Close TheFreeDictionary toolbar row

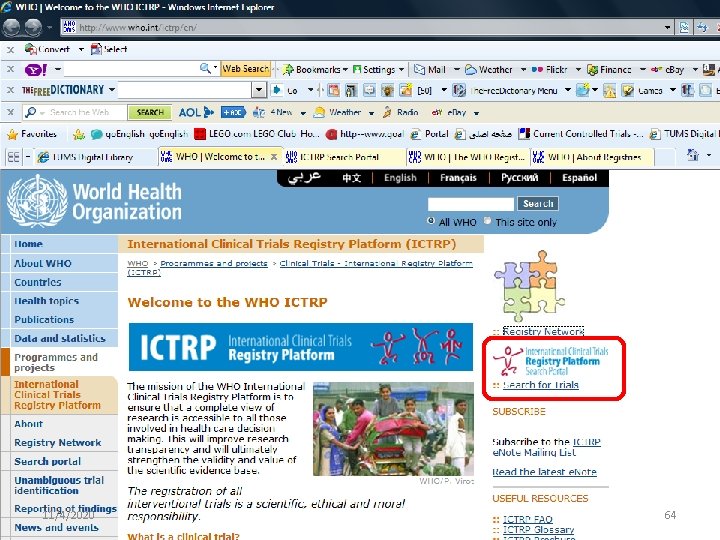[x=11, y=90]
